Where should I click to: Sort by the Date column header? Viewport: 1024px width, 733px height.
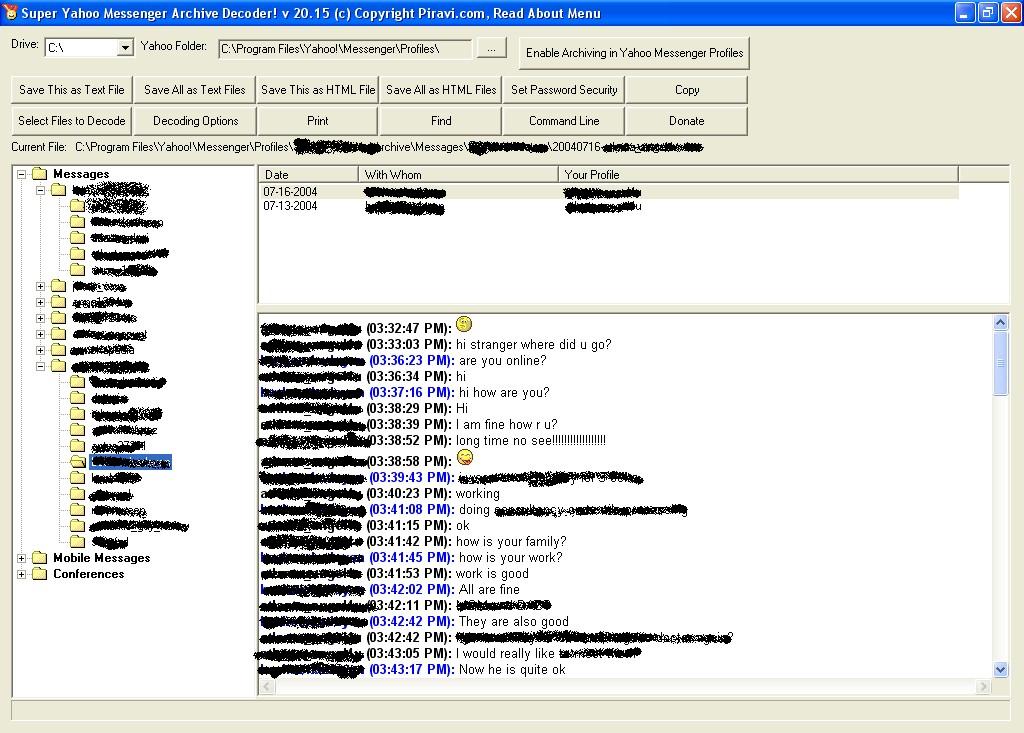[308, 174]
